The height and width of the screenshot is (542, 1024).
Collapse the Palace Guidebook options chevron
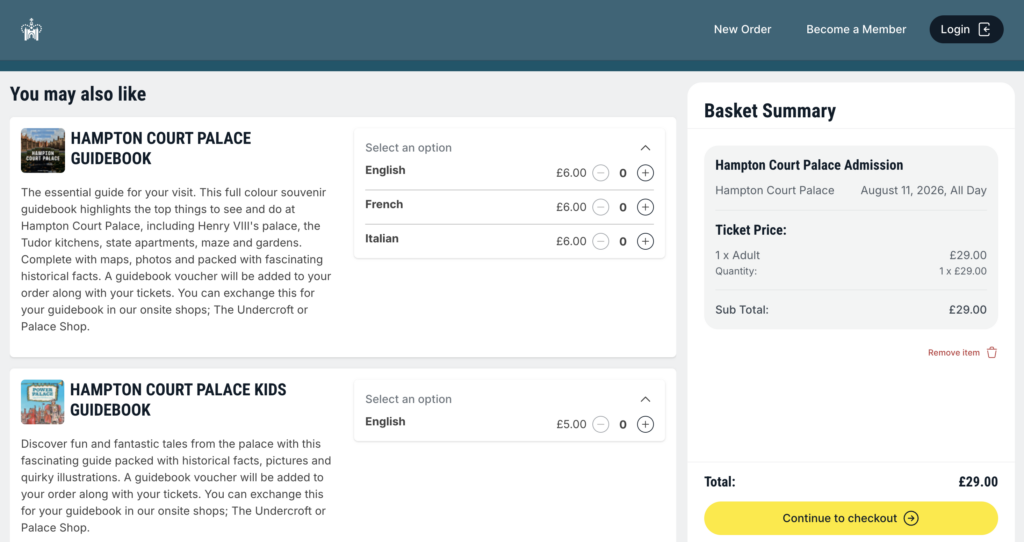[x=645, y=148]
